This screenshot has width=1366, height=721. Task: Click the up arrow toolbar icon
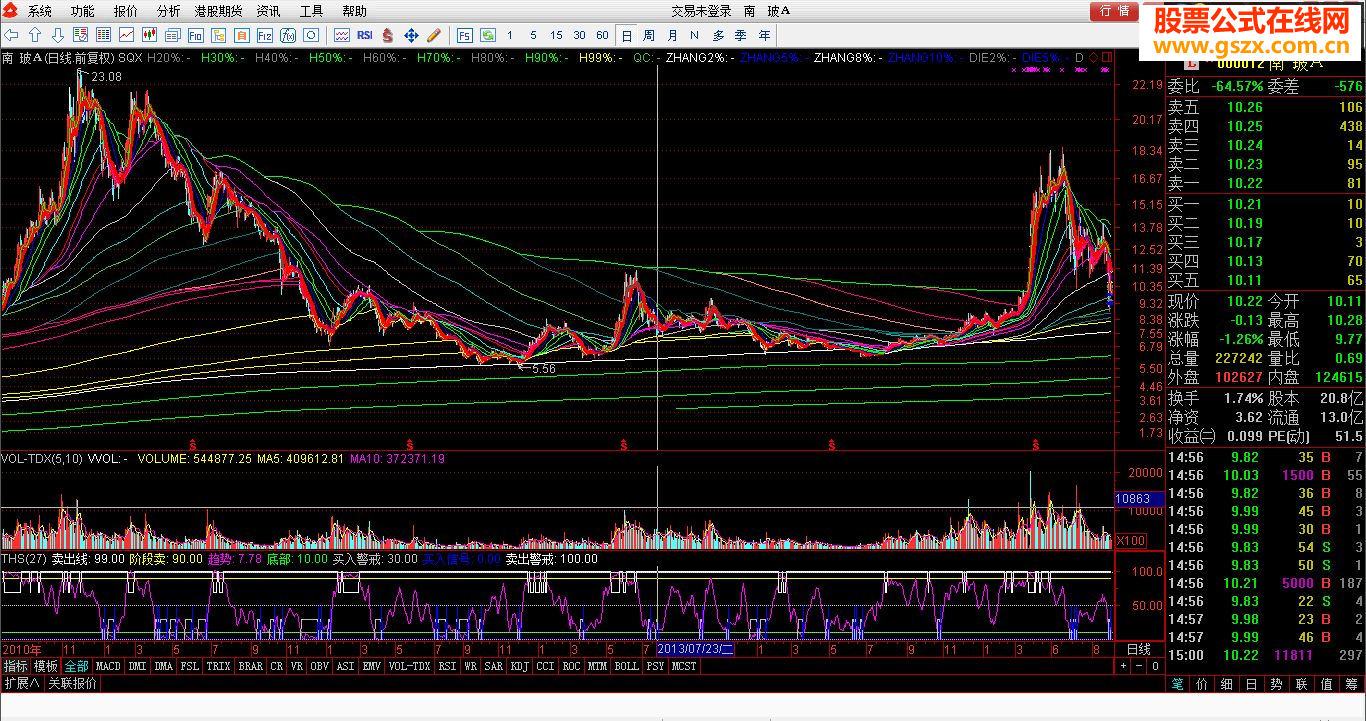(x=35, y=35)
